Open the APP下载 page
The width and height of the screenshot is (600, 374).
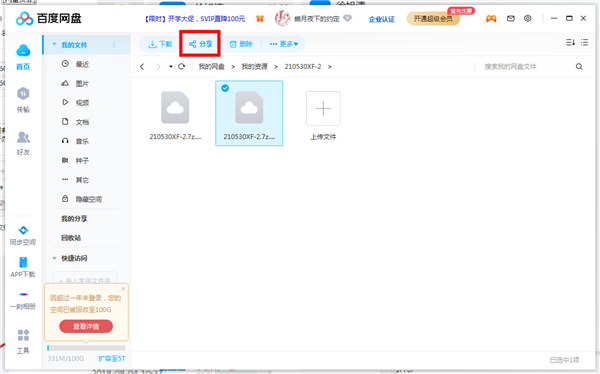click(x=23, y=267)
